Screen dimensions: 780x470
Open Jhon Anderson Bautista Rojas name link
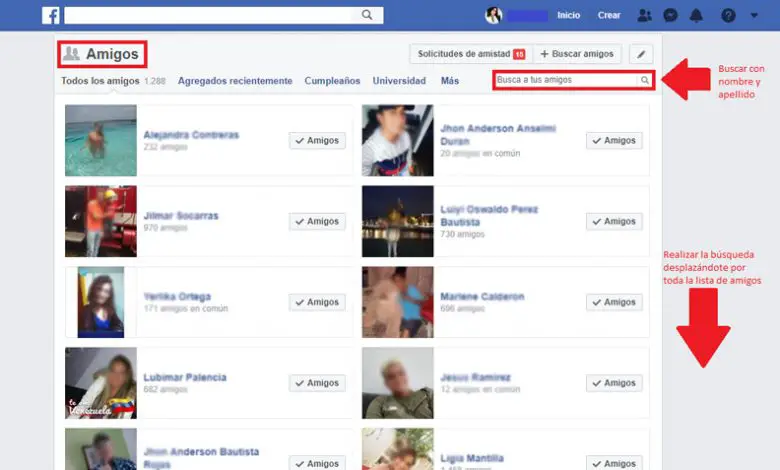(201, 458)
